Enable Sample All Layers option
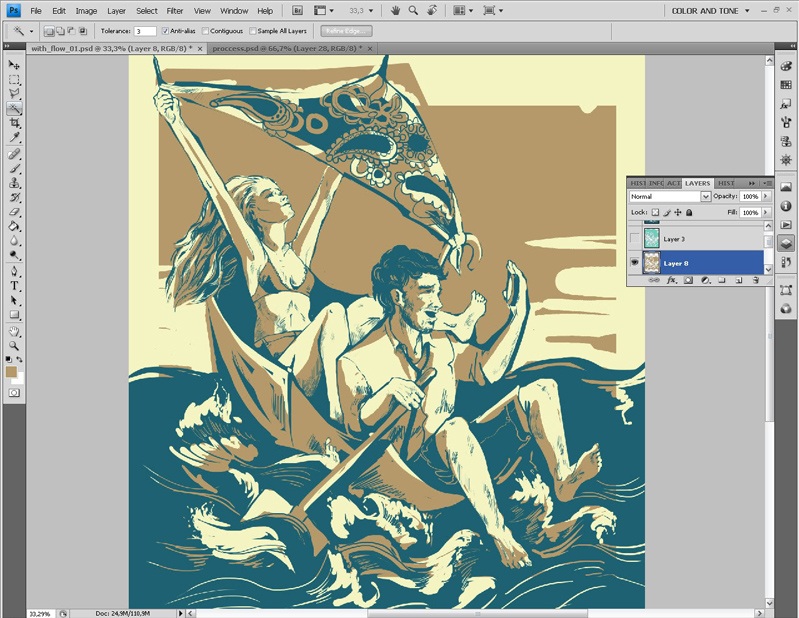This screenshot has width=799, height=618. click(x=254, y=31)
